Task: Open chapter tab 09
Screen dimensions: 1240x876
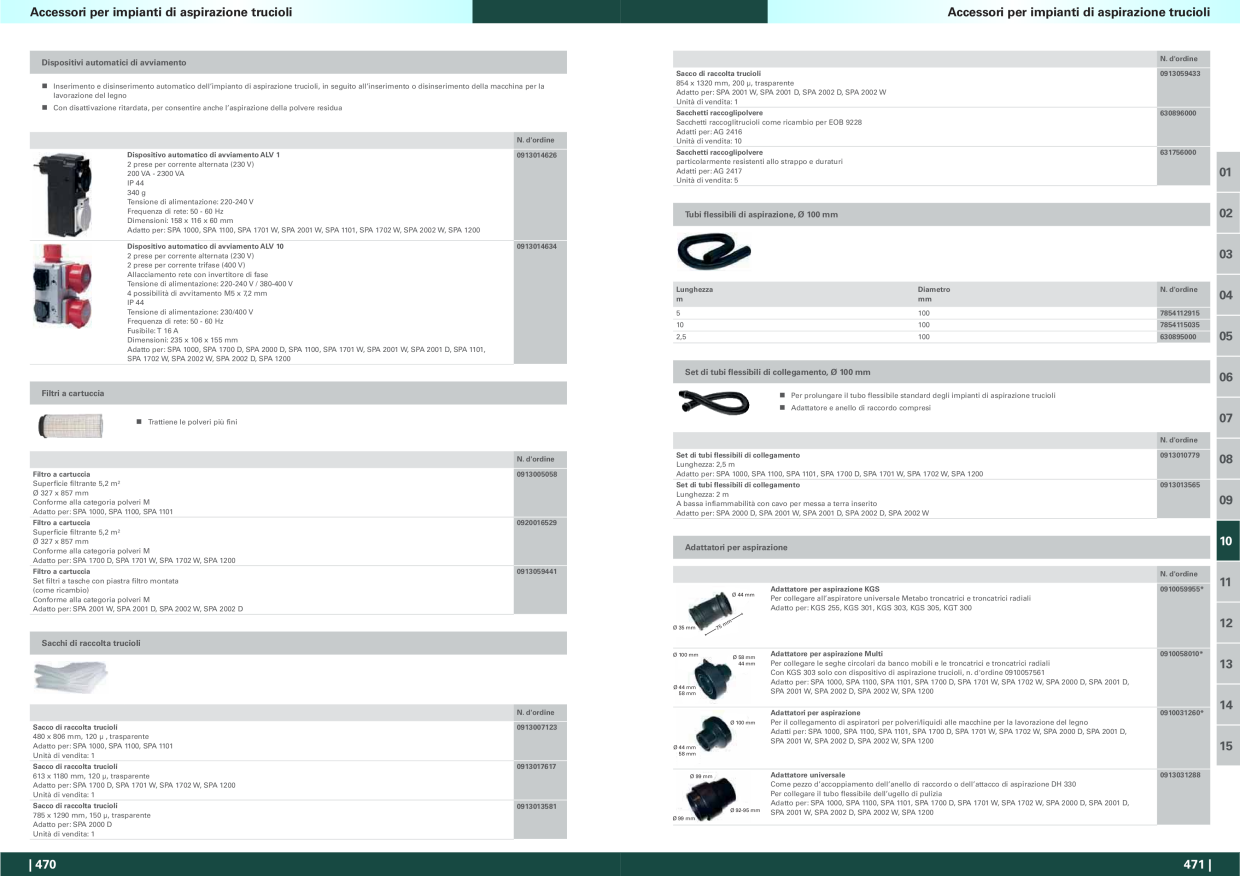Action: click(x=1227, y=500)
